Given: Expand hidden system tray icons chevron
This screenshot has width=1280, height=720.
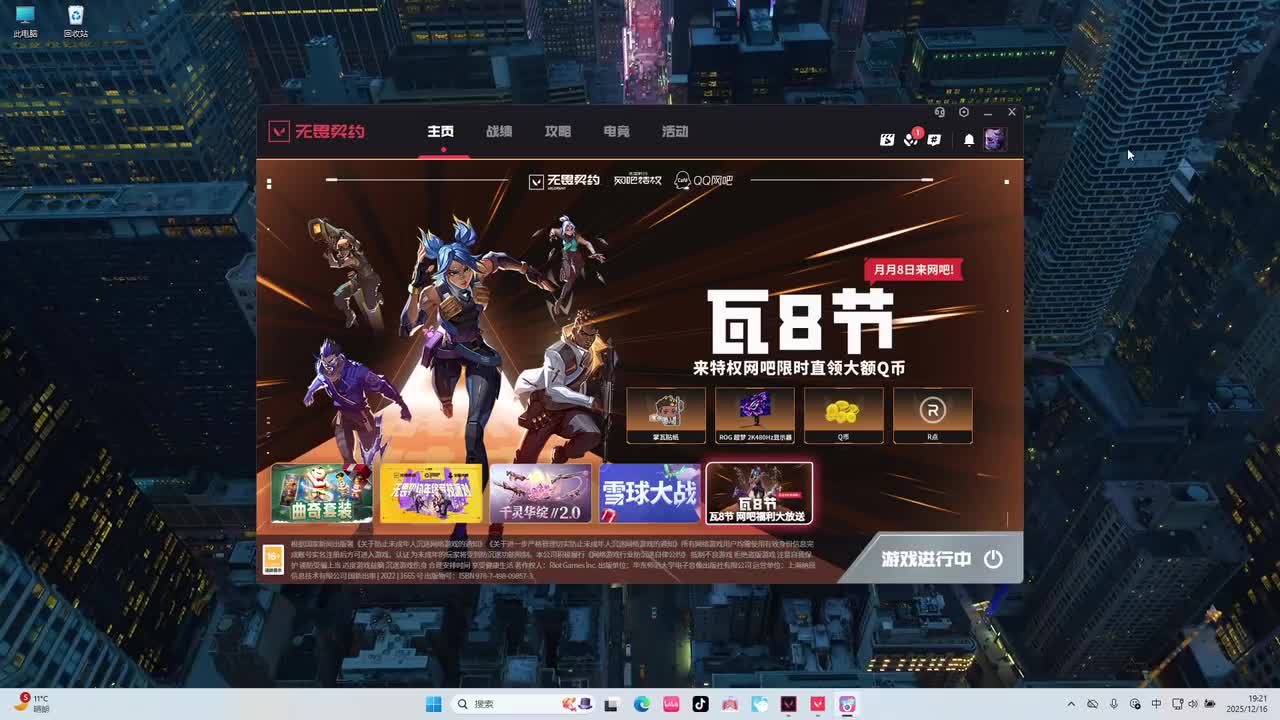Looking at the screenshot, I should coord(1071,704).
